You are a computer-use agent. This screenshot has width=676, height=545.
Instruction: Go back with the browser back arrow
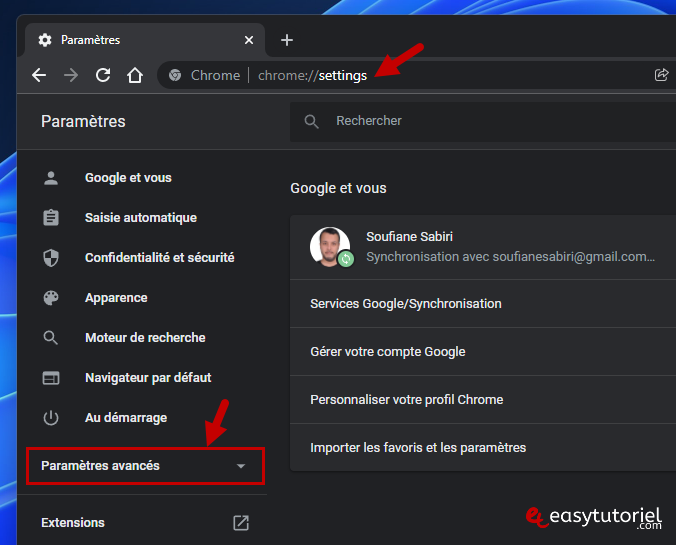point(39,75)
